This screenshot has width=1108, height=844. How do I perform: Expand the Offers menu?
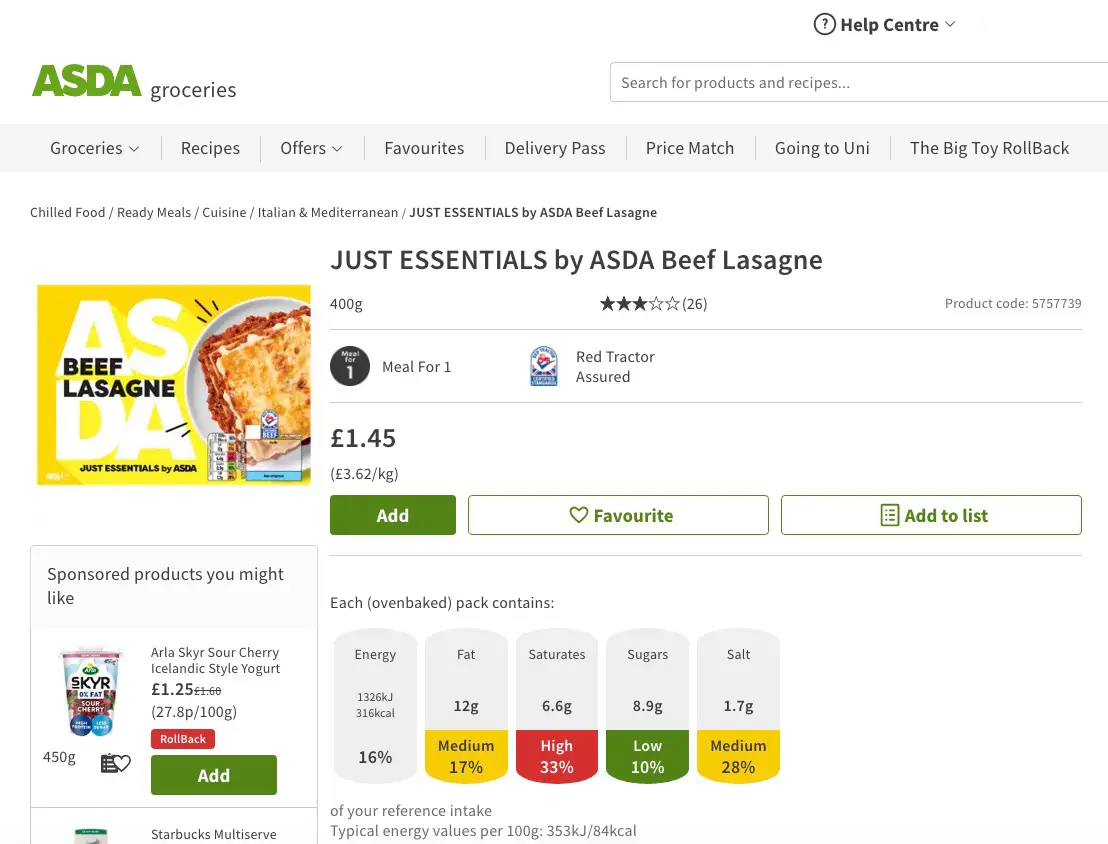coord(311,148)
